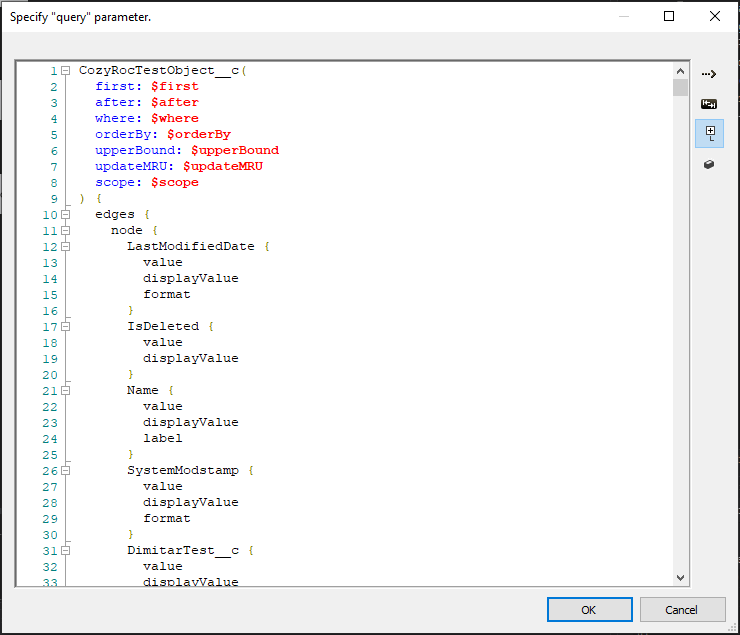Collapse the CozyRocTestObject__c block on line 1

pyautogui.click(x=65, y=71)
